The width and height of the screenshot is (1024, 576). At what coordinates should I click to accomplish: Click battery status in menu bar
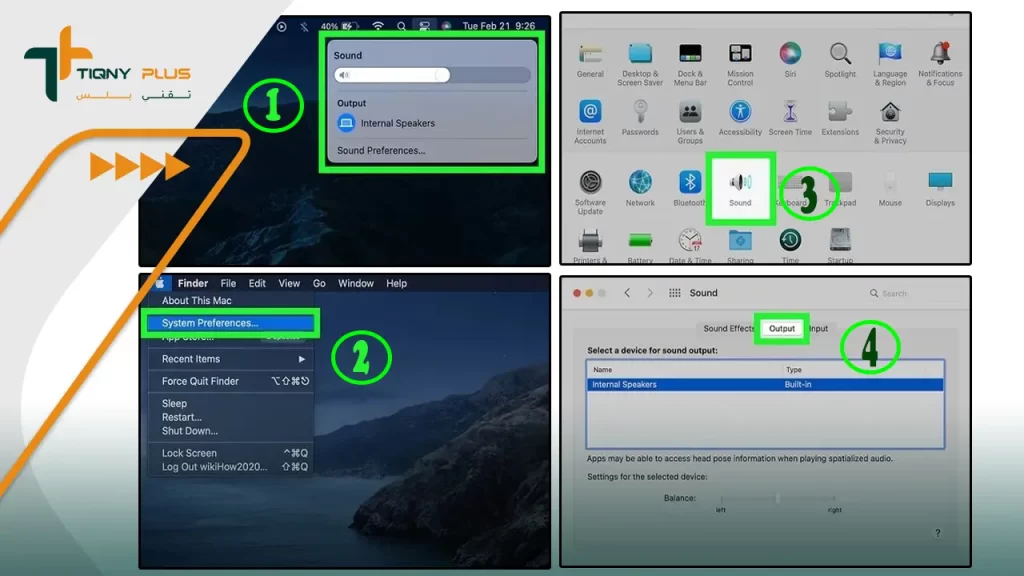coord(340,26)
